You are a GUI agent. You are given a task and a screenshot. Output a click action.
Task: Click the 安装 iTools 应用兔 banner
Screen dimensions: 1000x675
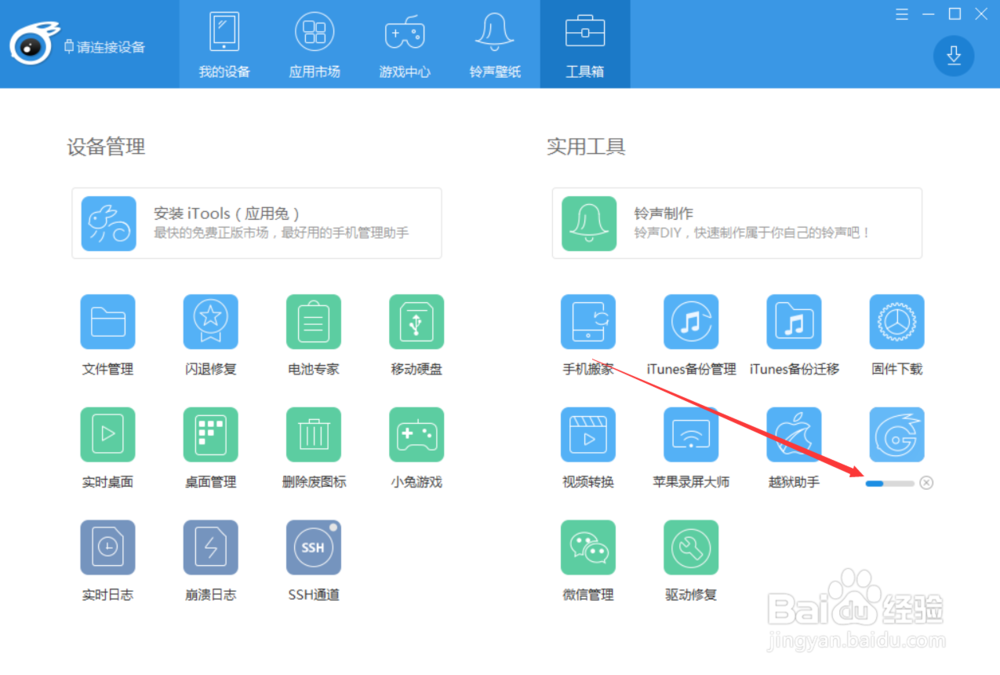[255, 223]
